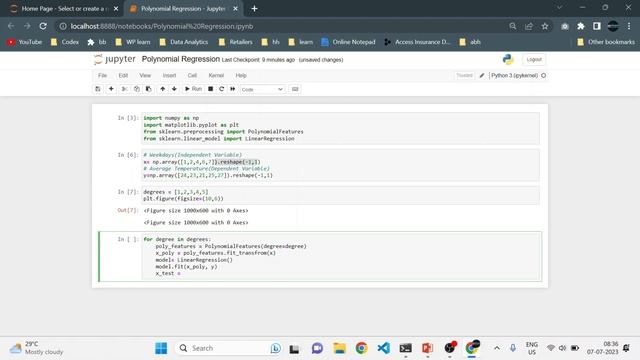This screenshot has height=360, width=640.
Task: Open the Cell menu
Action: 192,76
